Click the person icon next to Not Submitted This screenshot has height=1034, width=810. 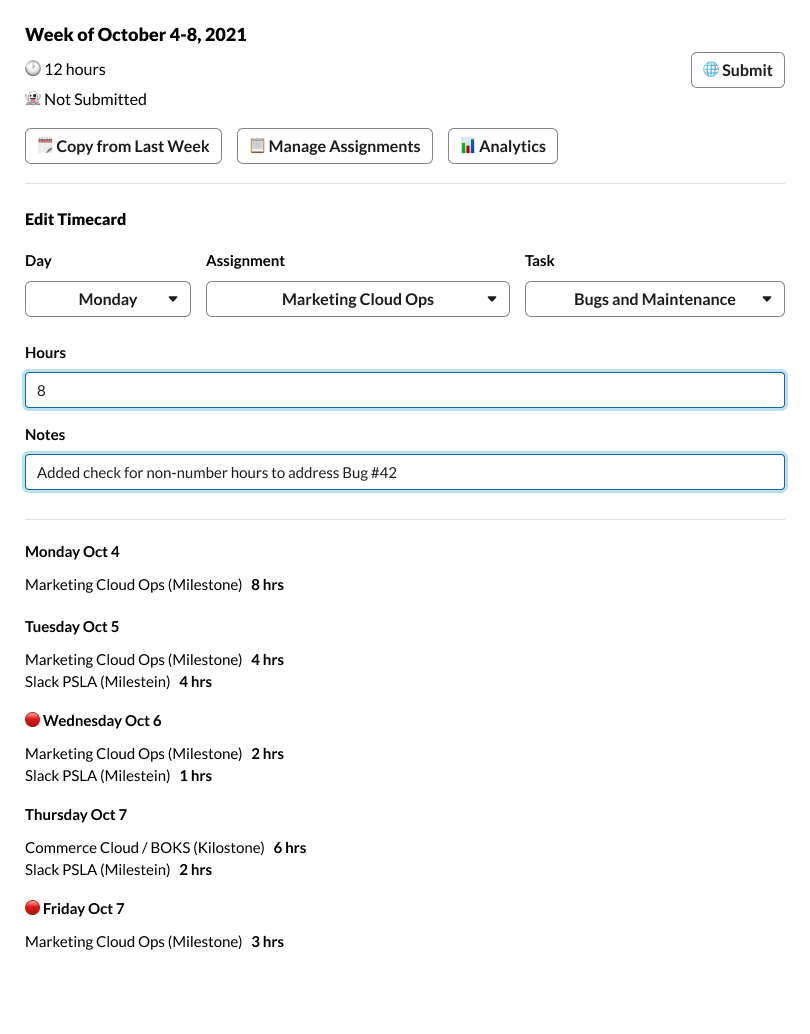click(32, 99)
